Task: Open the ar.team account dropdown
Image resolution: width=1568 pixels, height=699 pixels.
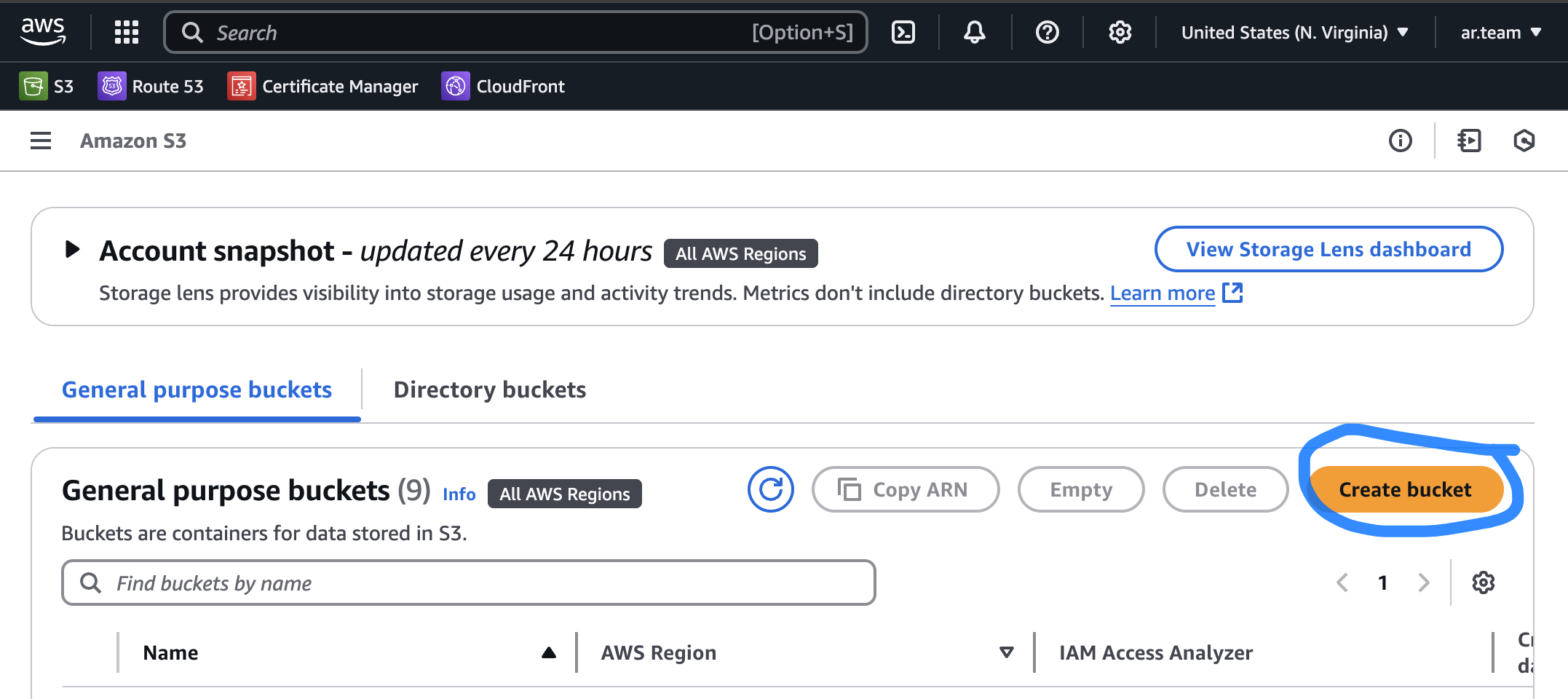Action: [x=1500, y=32]
